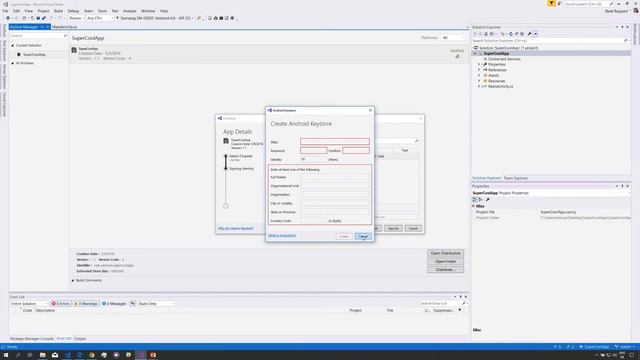Open the Tools menu

[102, 11]
